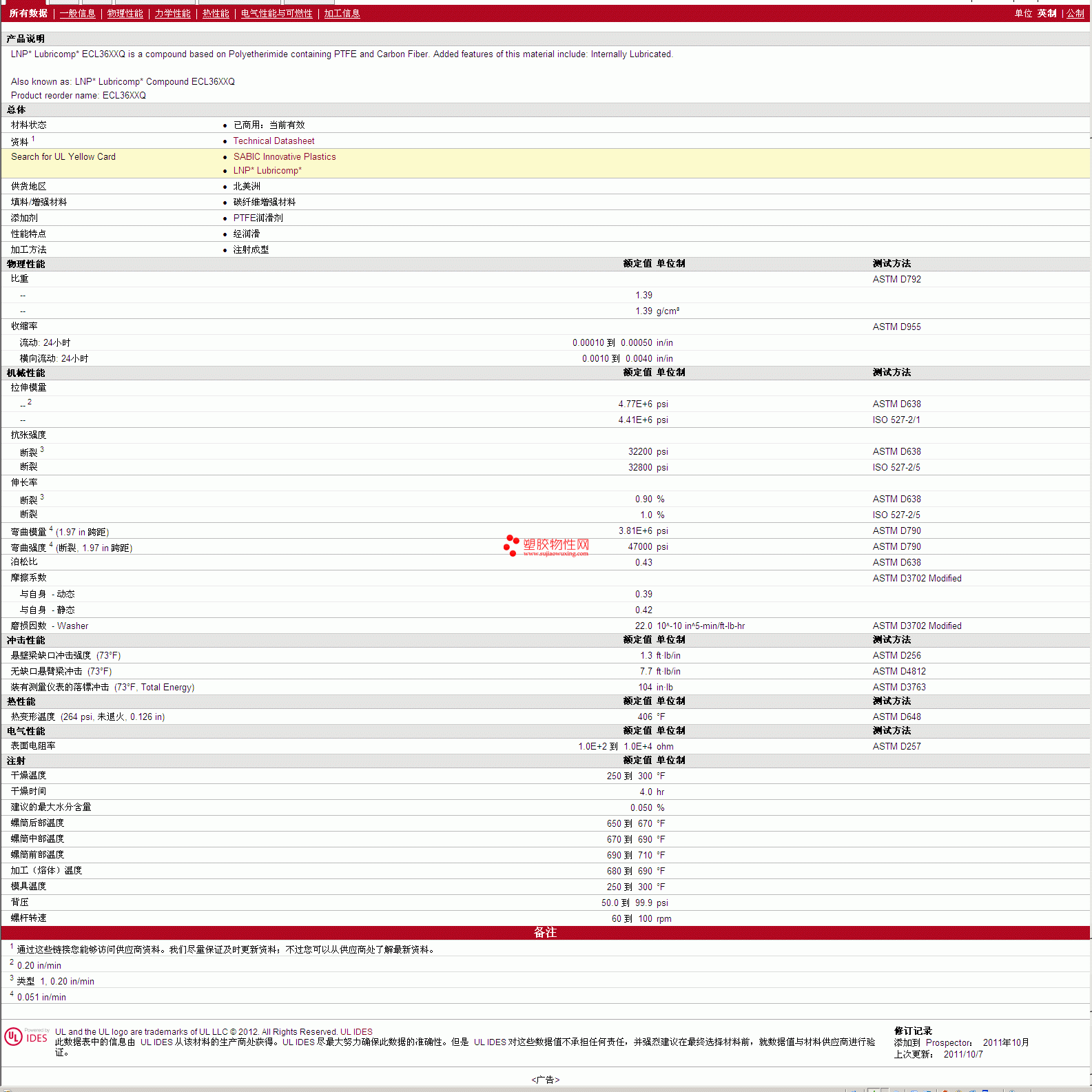Click the 干燥温度 row label
The height and width of the screenshot is (1092, 1092).
(29, 776)
